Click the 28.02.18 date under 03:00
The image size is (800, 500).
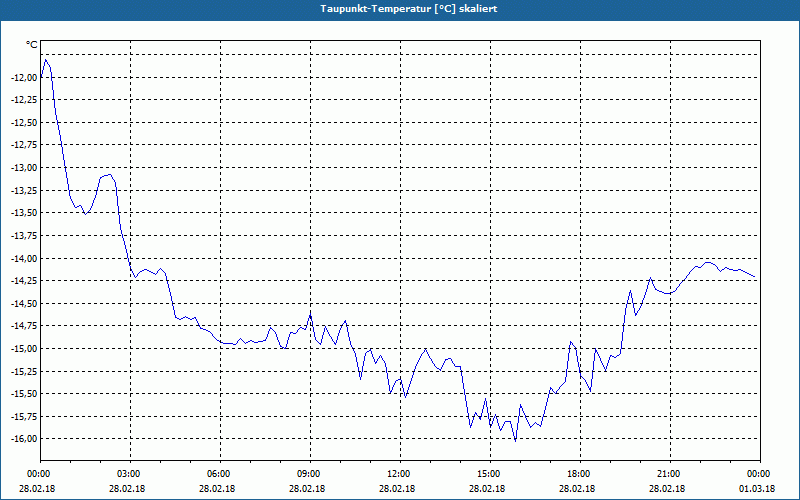coord(127,489)
